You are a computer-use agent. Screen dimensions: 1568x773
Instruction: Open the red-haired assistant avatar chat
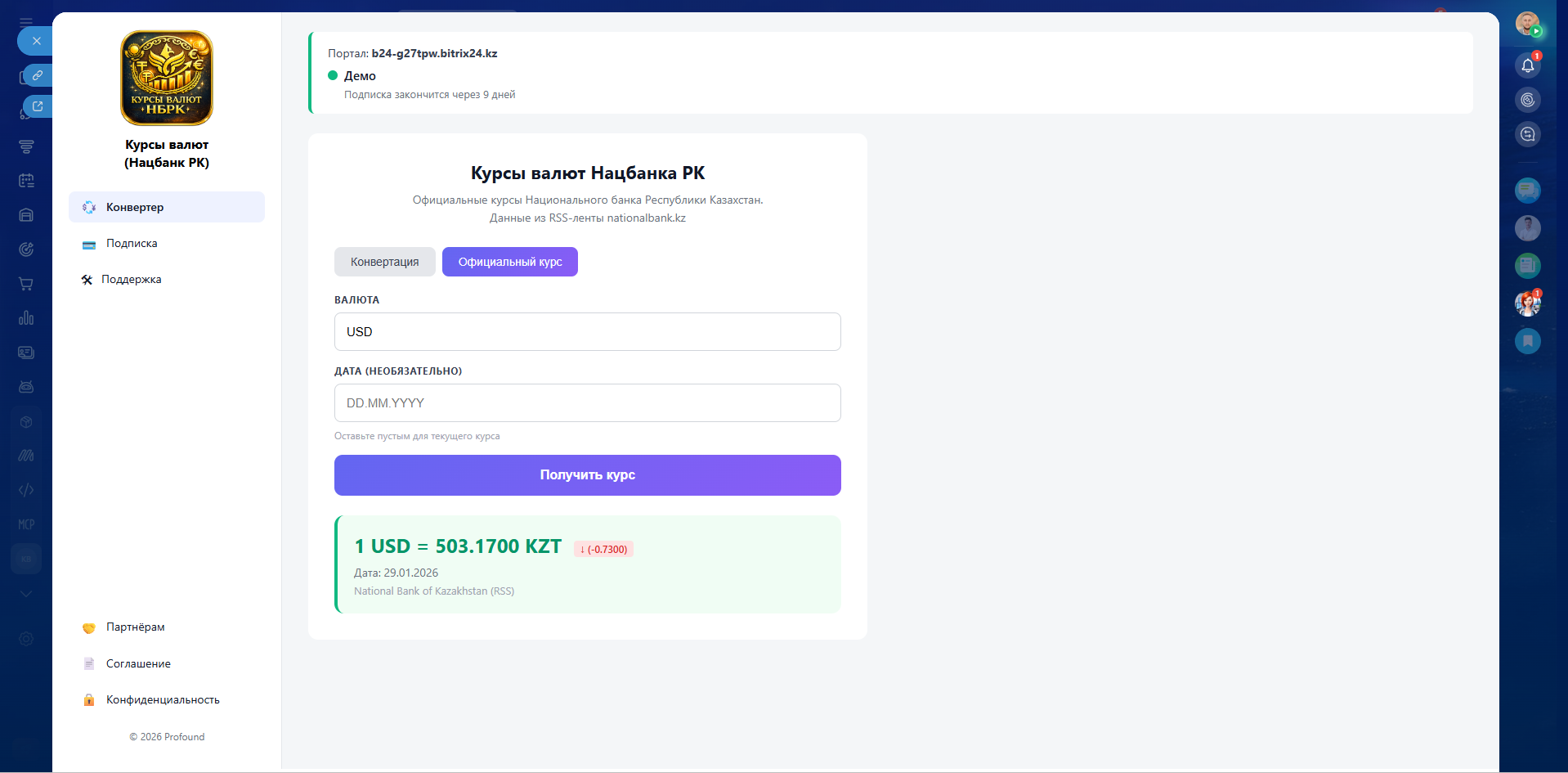pyautogui.click(x=1526, y=303)
